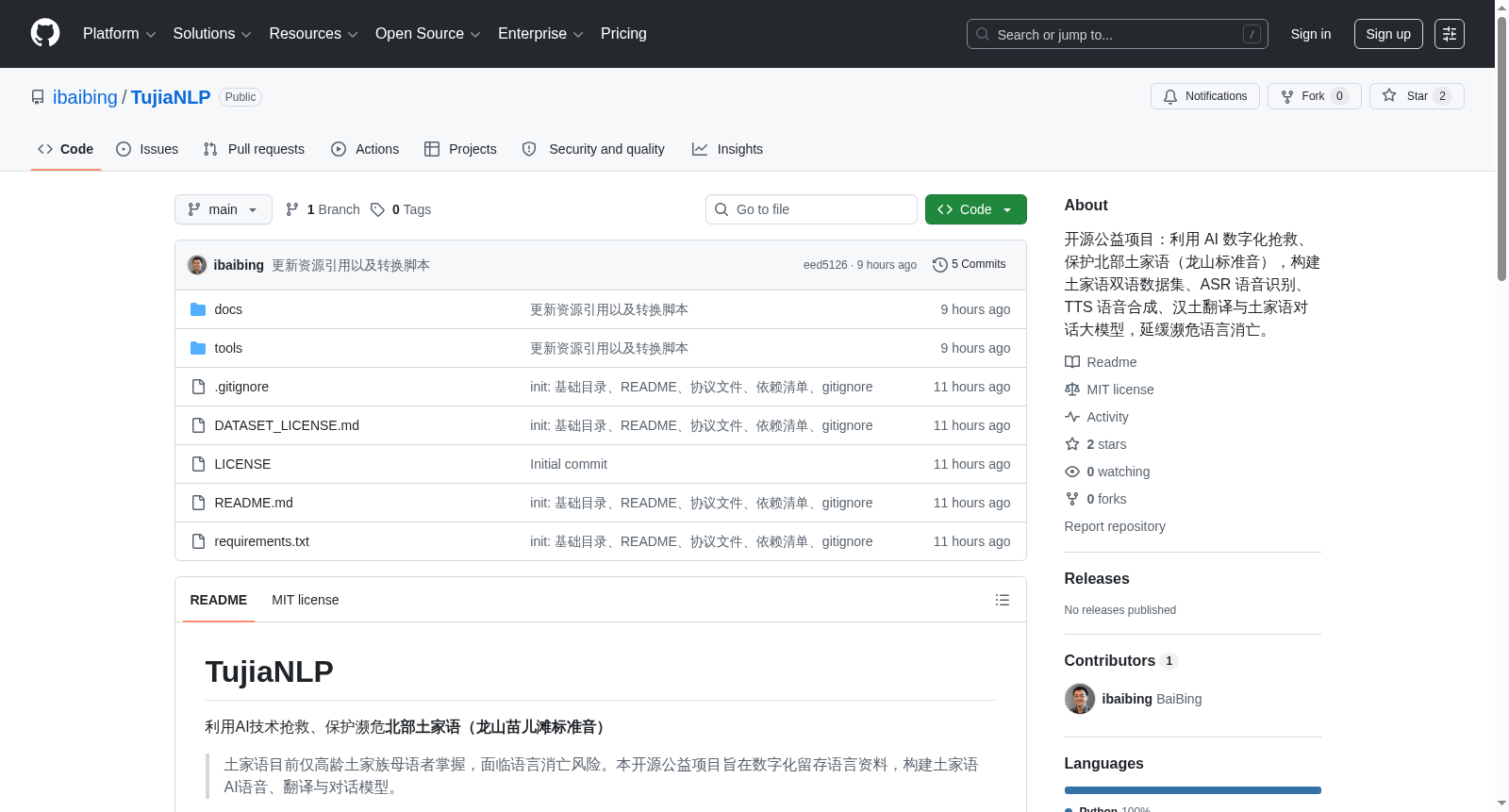Viewport: 1509px width, 812px height.
Task: Open the docs folder icon
Action: (198, 309)
